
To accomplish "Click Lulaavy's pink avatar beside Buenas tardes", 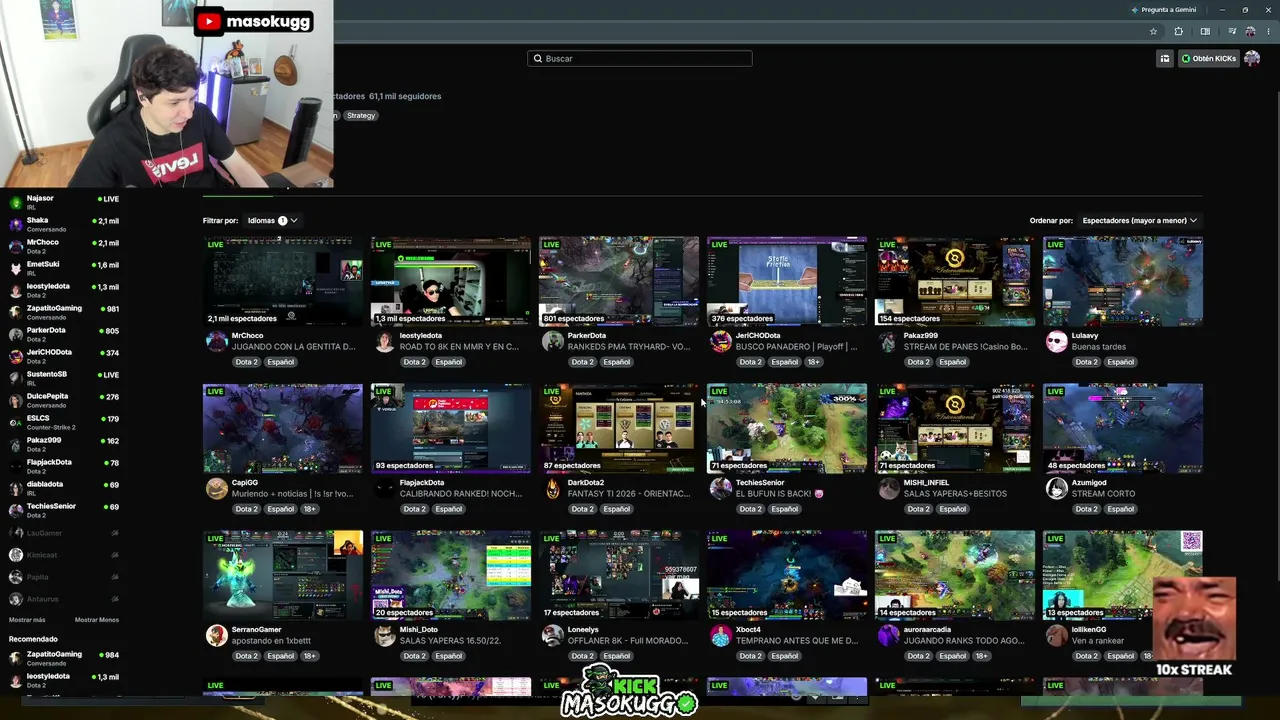I will pos(1057,342).
